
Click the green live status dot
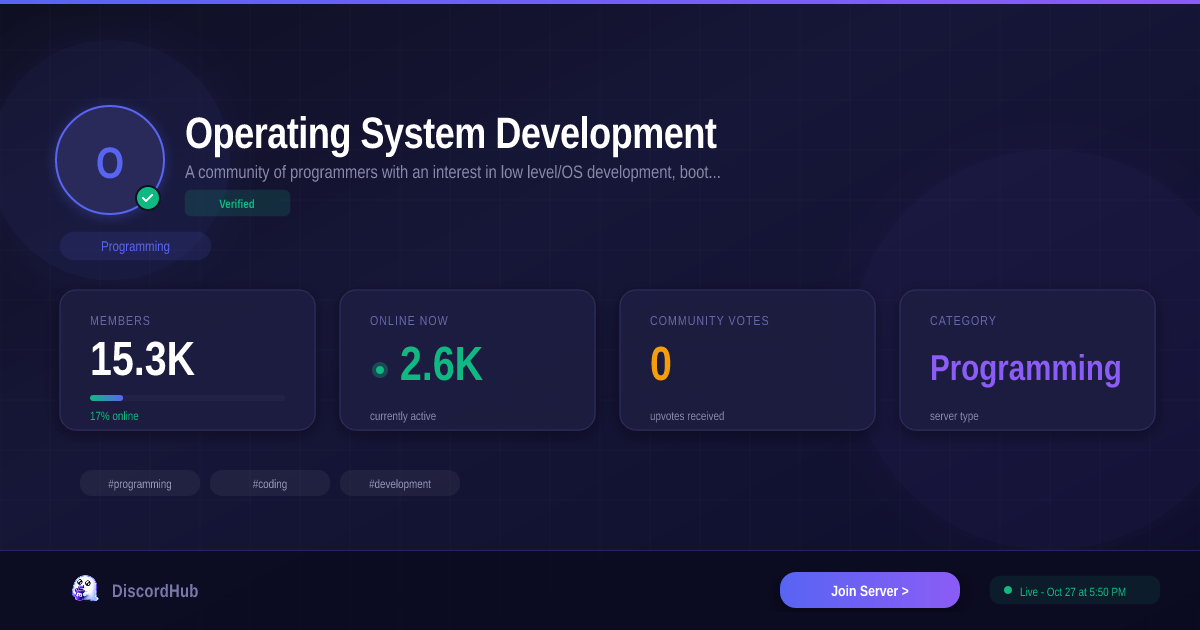click(x=1008, y=590)
